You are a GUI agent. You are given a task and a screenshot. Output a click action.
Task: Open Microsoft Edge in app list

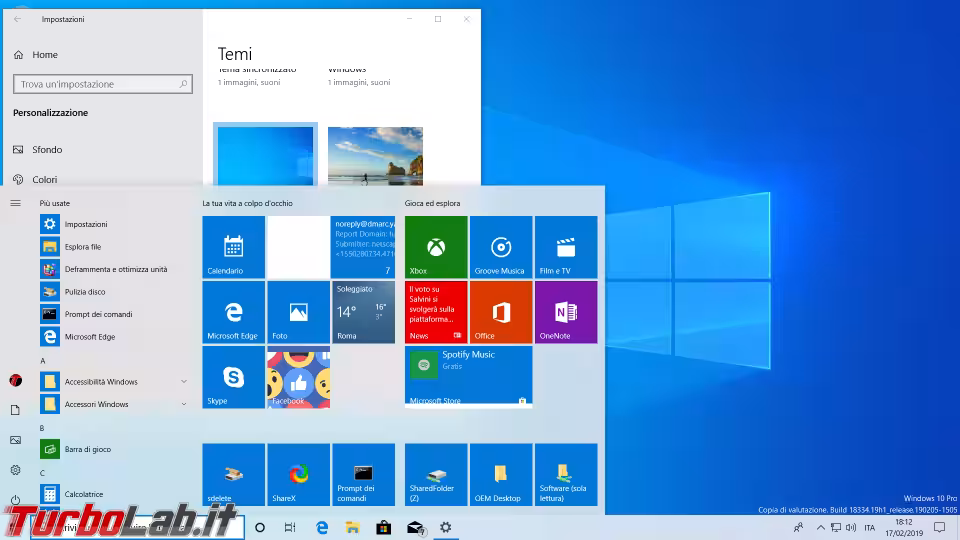(x=114, y=337)
